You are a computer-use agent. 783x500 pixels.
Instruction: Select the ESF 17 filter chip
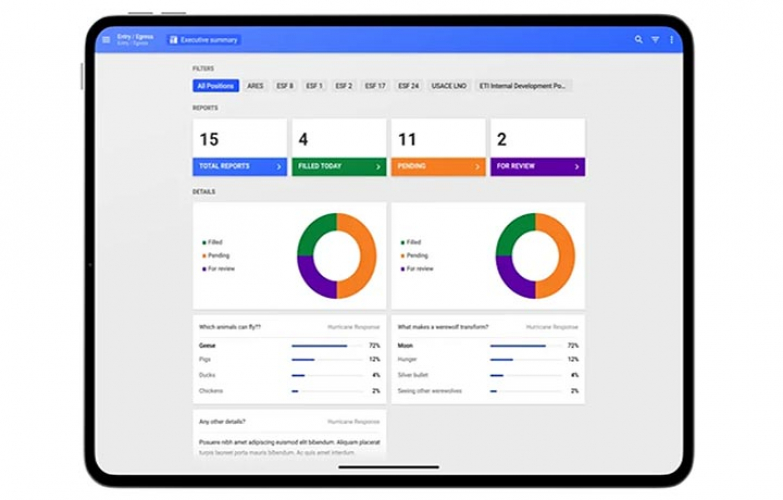coord(375,86)
